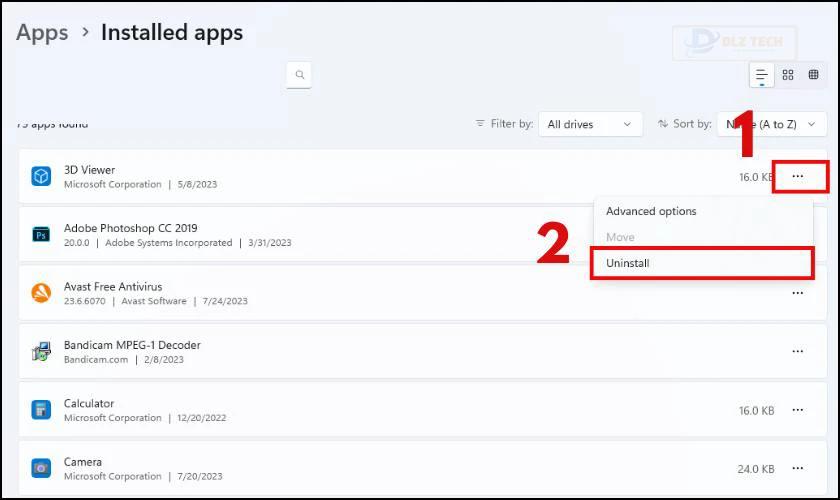Click the Sort by label
Viewport: 840px width, 500px height.
[x=692, y=124]
